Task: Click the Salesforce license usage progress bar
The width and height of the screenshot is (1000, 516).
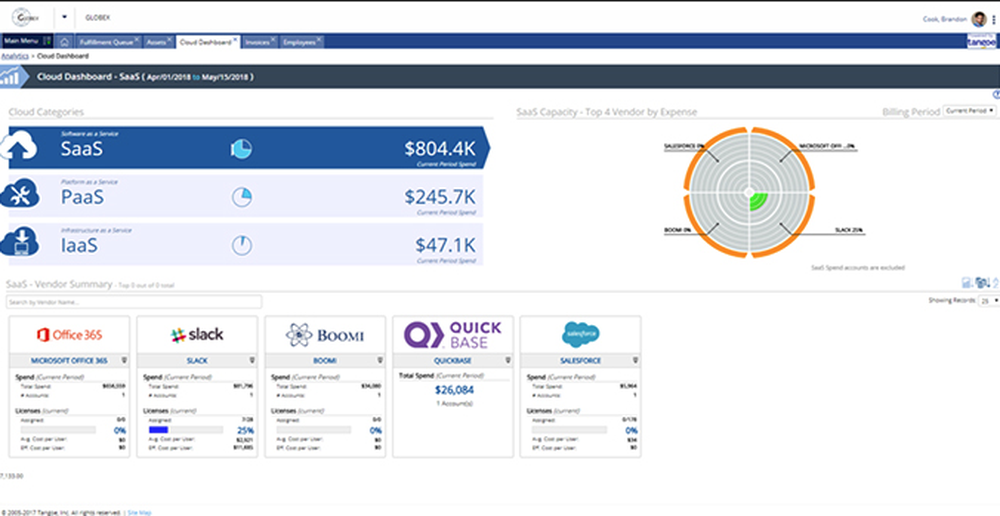Action: click(x=569, y=430)
